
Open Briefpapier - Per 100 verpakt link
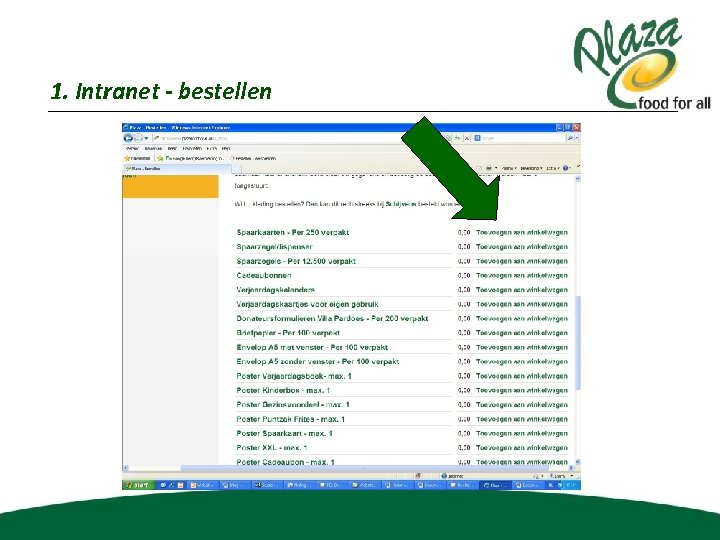(288, 332)
